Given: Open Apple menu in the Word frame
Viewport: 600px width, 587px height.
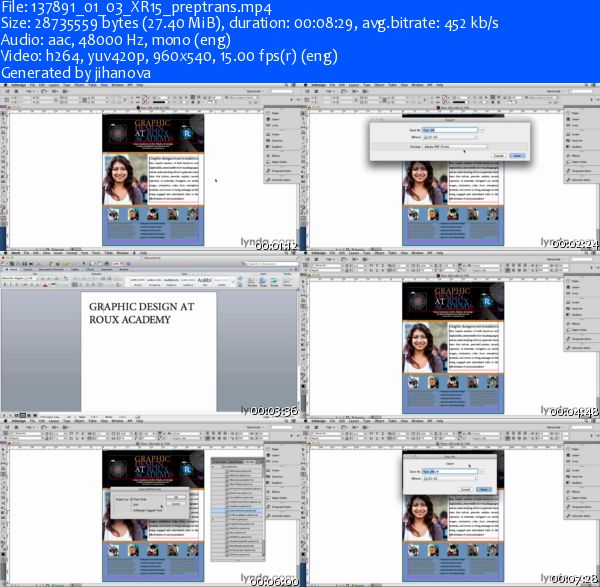Looking at the screenshot, I should [x=5, y=253].
